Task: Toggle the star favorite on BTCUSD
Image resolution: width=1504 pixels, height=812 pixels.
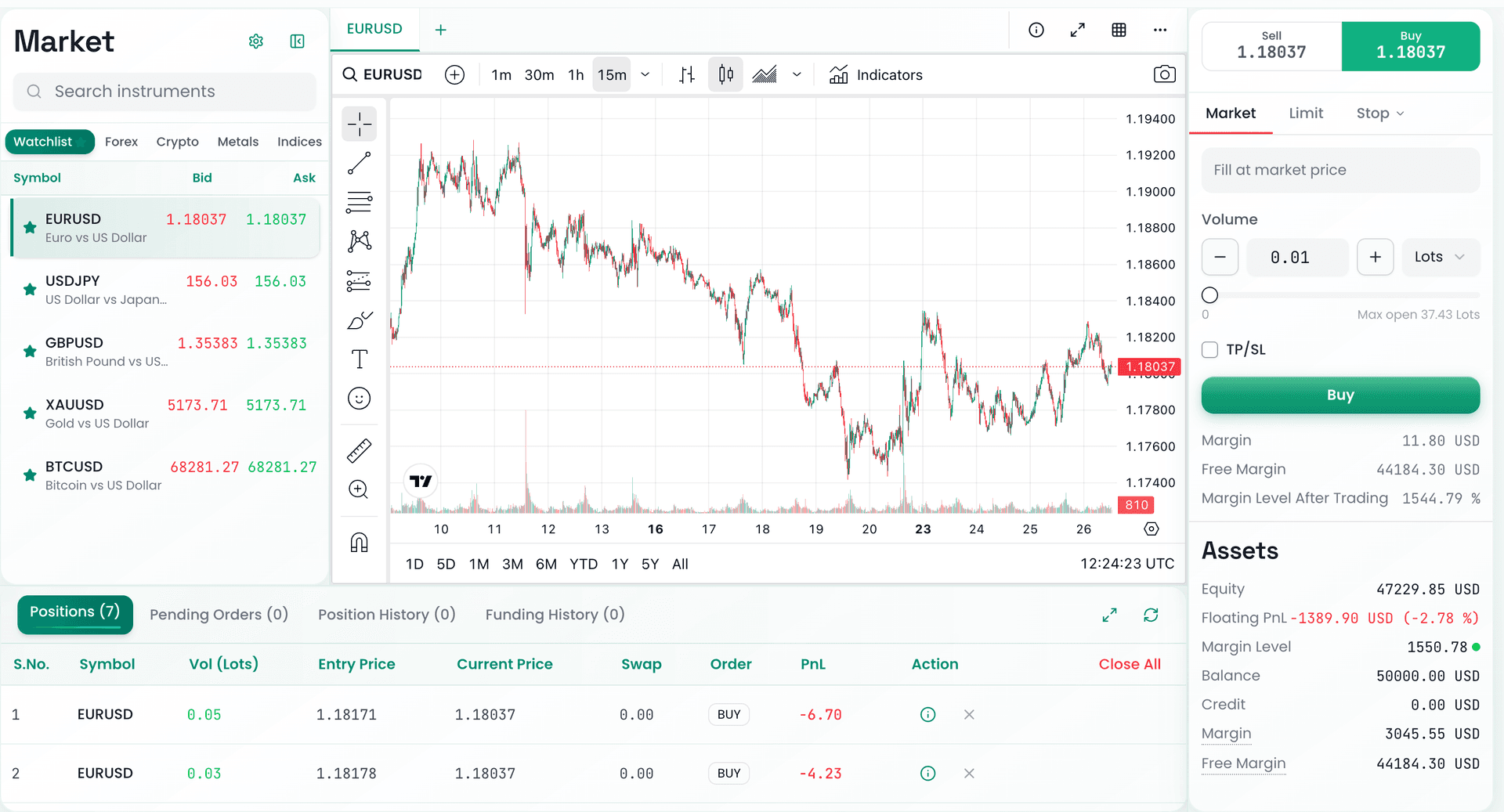Action: (x=29, y=475)
